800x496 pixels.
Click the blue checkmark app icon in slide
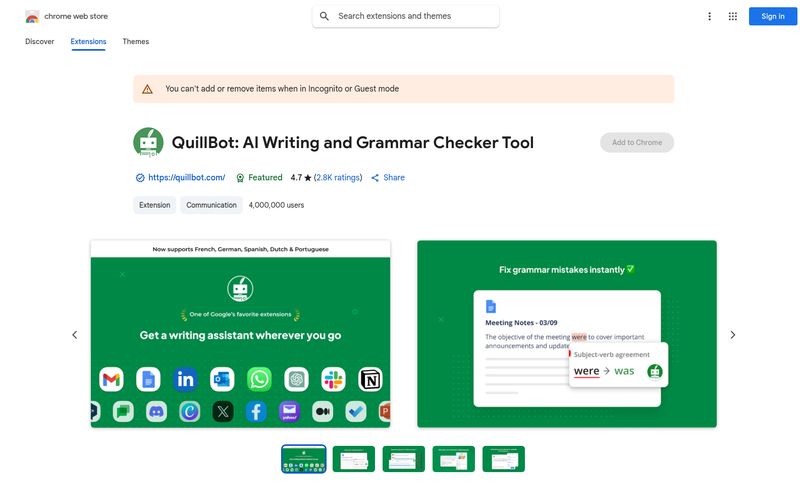356,411
